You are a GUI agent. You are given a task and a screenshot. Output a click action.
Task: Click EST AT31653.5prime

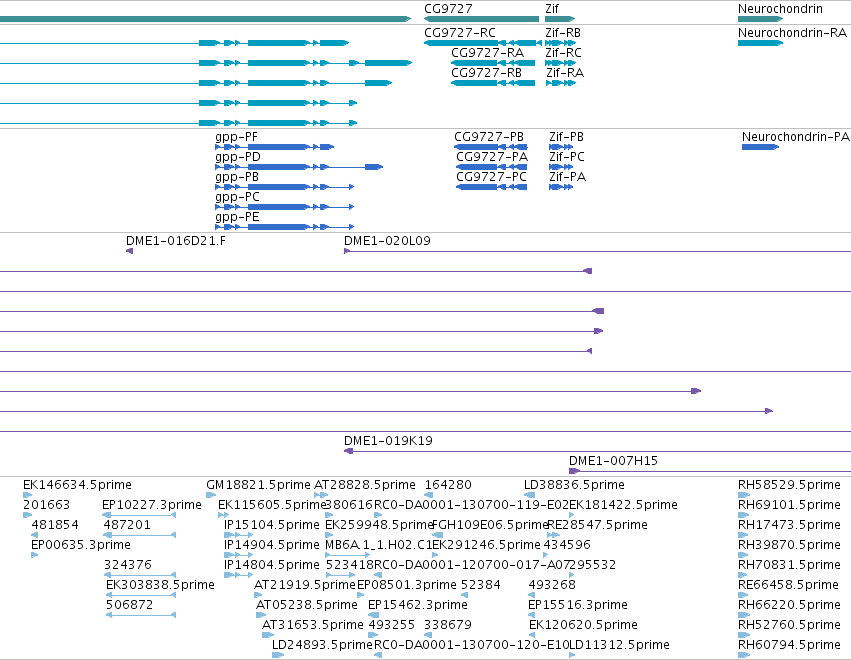(x=313, y=625)
